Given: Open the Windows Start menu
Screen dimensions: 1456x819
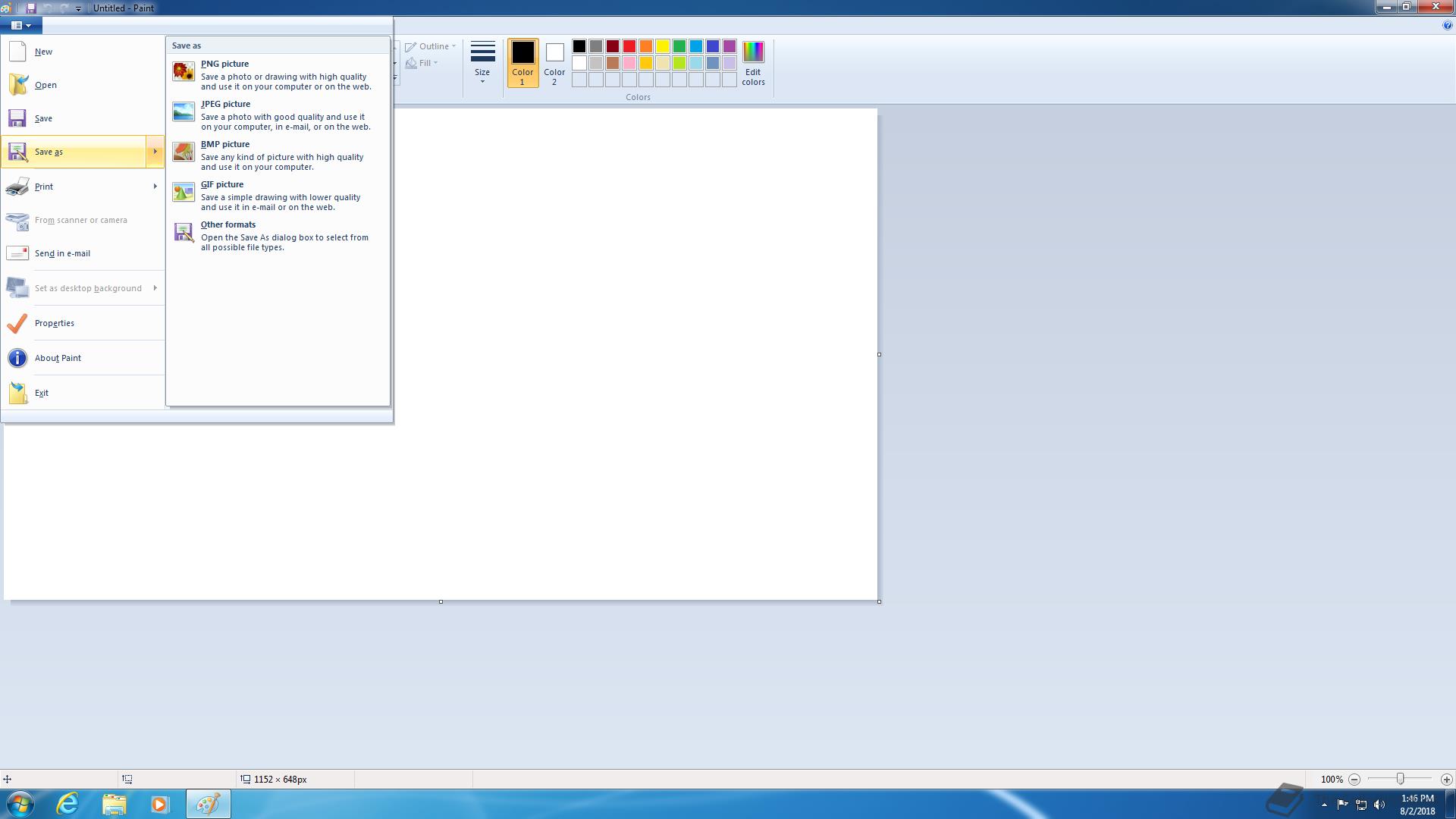Looking at the screenshot, I should coord(20,804).
